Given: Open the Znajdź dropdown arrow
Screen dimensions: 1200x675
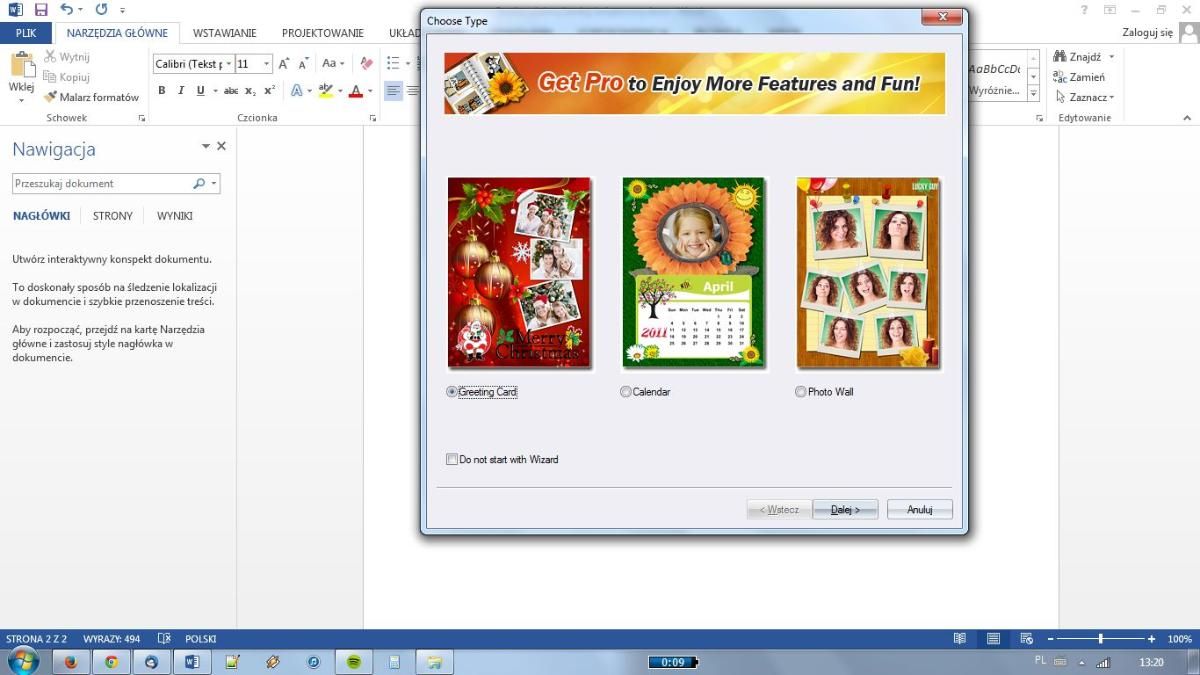Looking at the screenshot, I should click(x=1111, y=57).
